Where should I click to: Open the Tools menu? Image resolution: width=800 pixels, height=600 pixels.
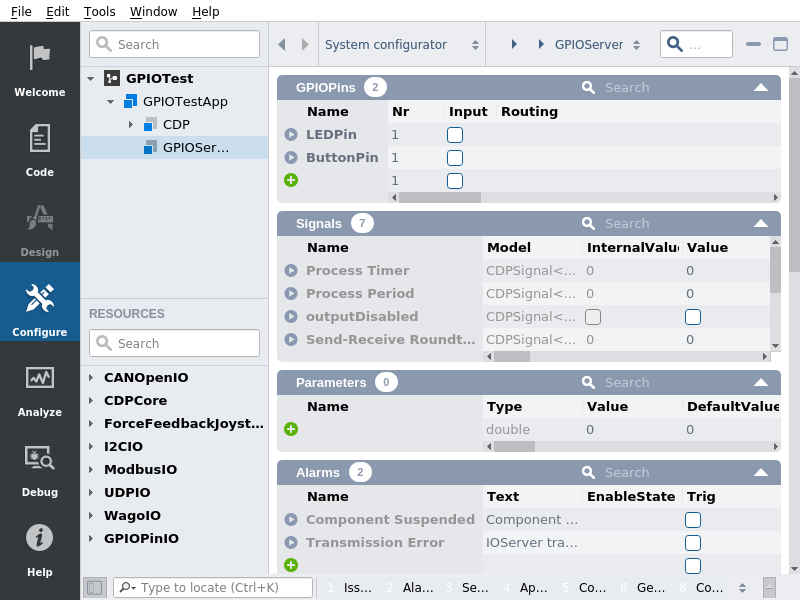[99, 11]
